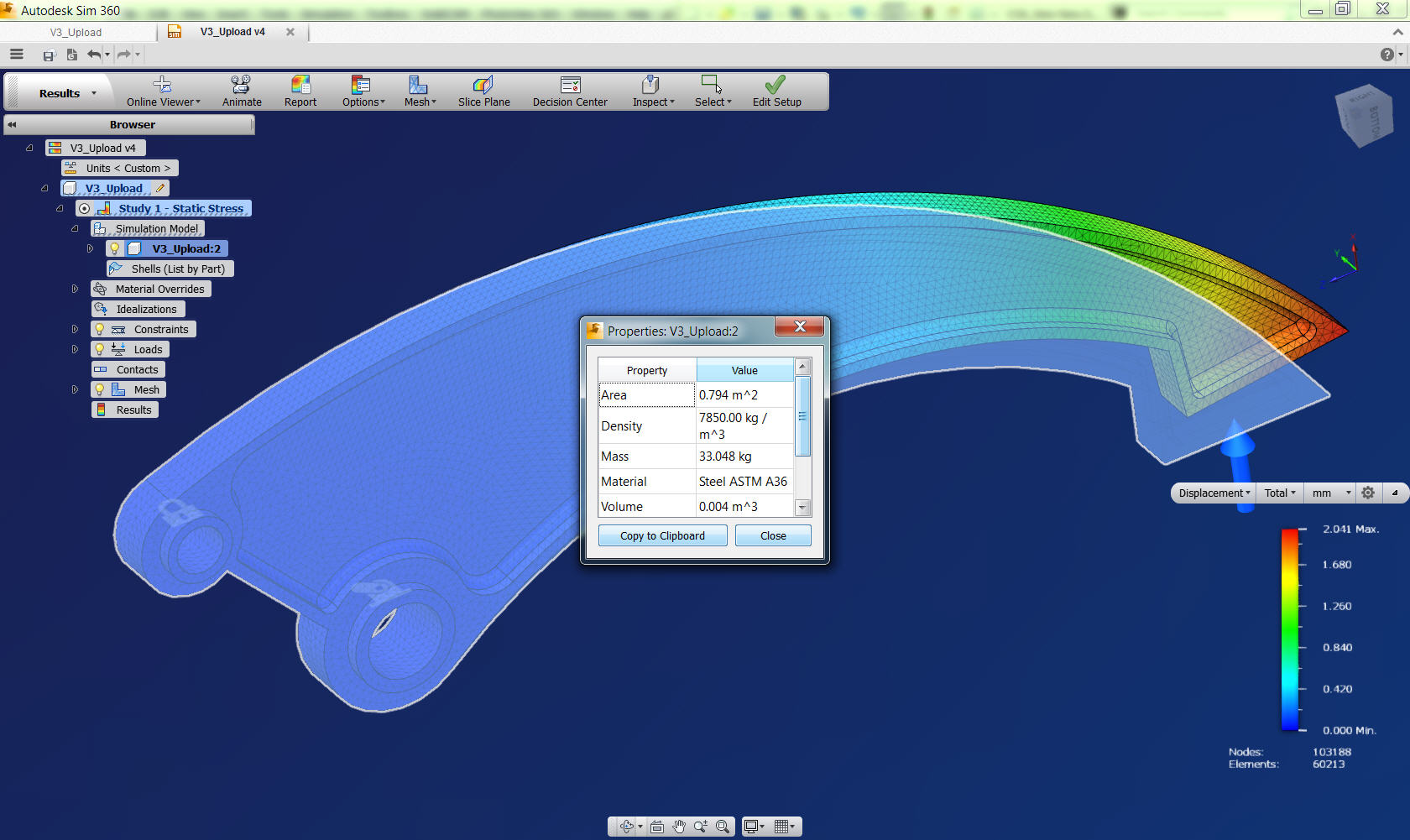The width and height of the screenshot is (1410, 840).
Task: Click the Zoom to Fit icon
Action: coord(723,827)
